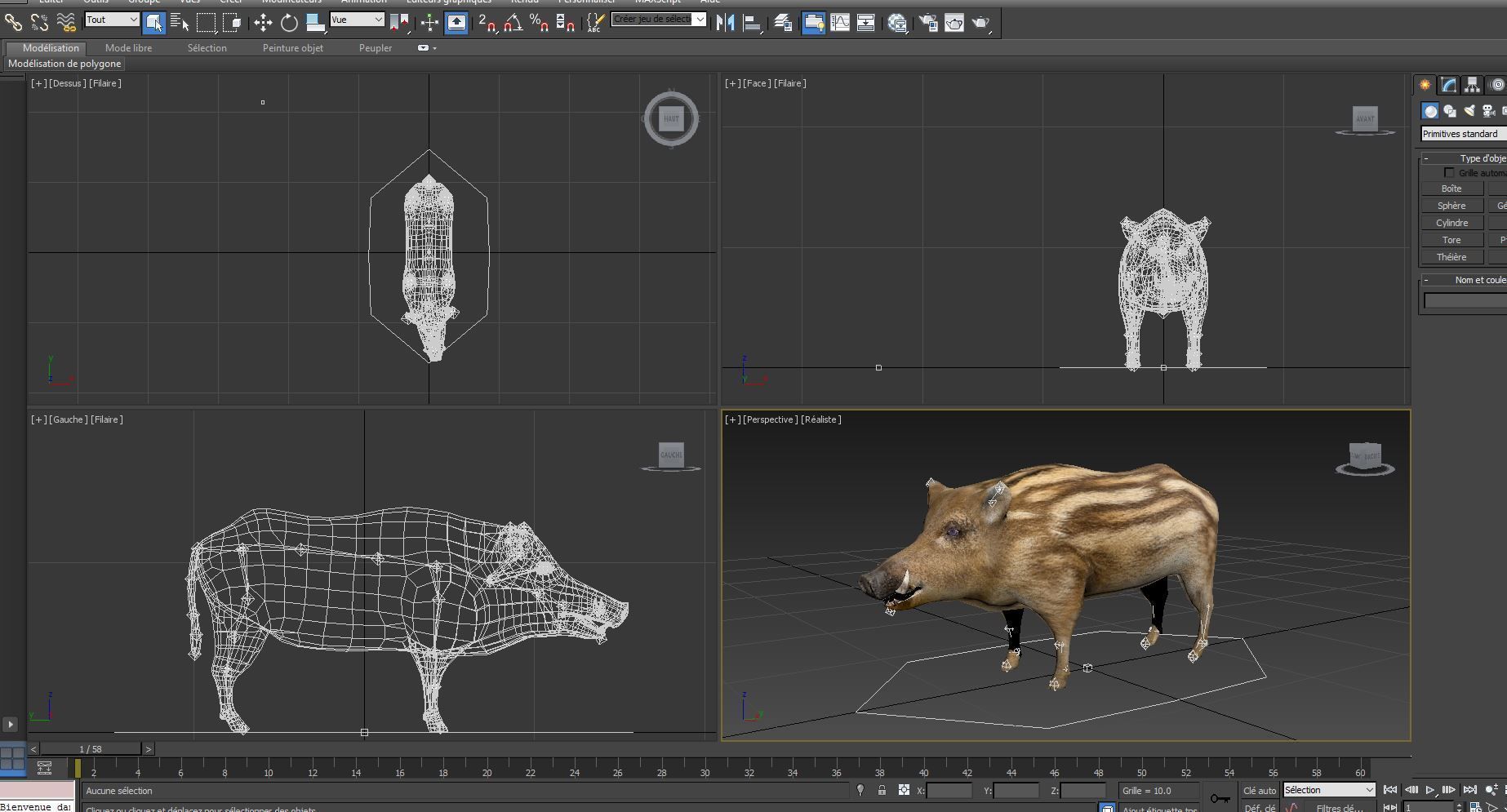
Task: Open the Tout selection filter dropdown
Action: pyautogui.click(x=112, y=20)
